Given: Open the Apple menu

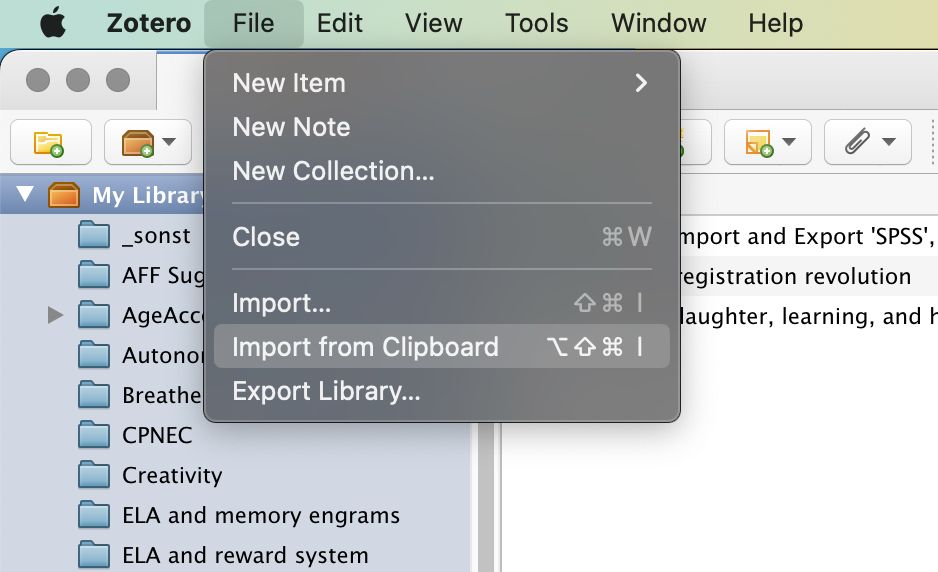Looking at the screenshot, I should (x=53, y=23).
